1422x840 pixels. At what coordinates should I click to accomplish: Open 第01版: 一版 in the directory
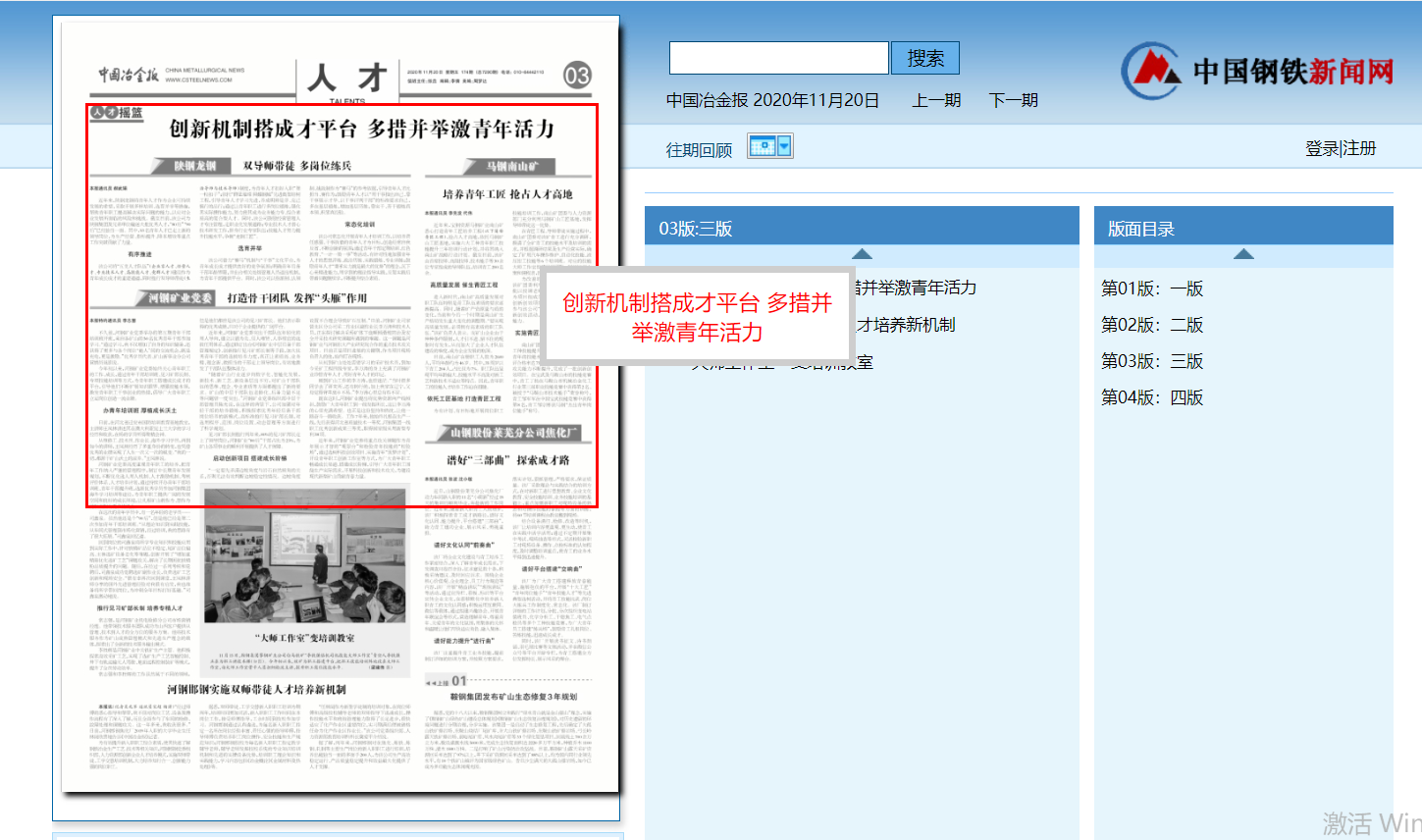(x=1154, y=288)
